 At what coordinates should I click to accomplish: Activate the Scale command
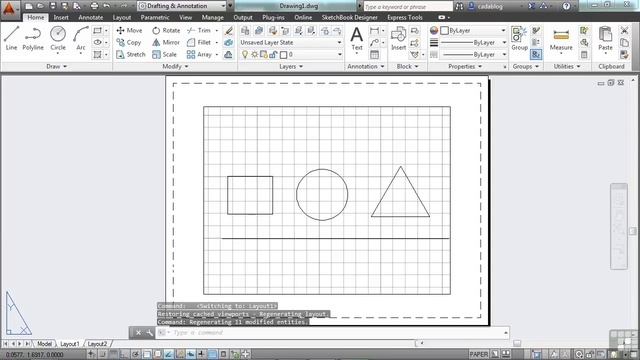[164, 54]
